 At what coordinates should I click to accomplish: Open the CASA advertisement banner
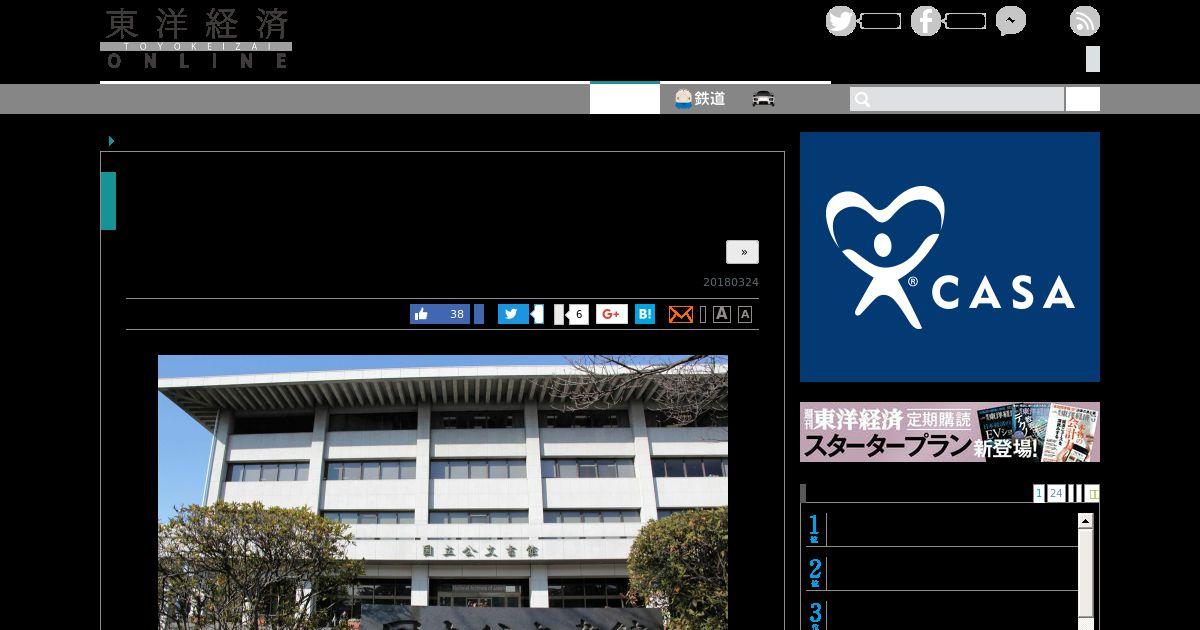[x=950, y=257]
